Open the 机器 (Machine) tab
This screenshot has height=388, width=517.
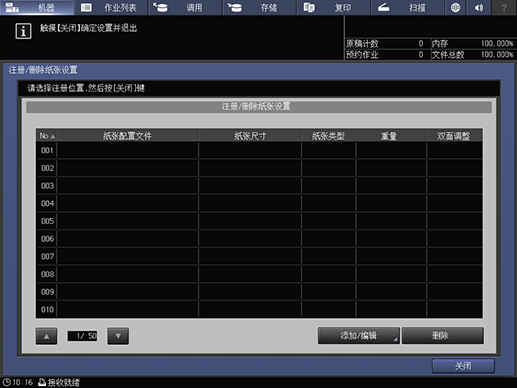click(x=37, y=7)
